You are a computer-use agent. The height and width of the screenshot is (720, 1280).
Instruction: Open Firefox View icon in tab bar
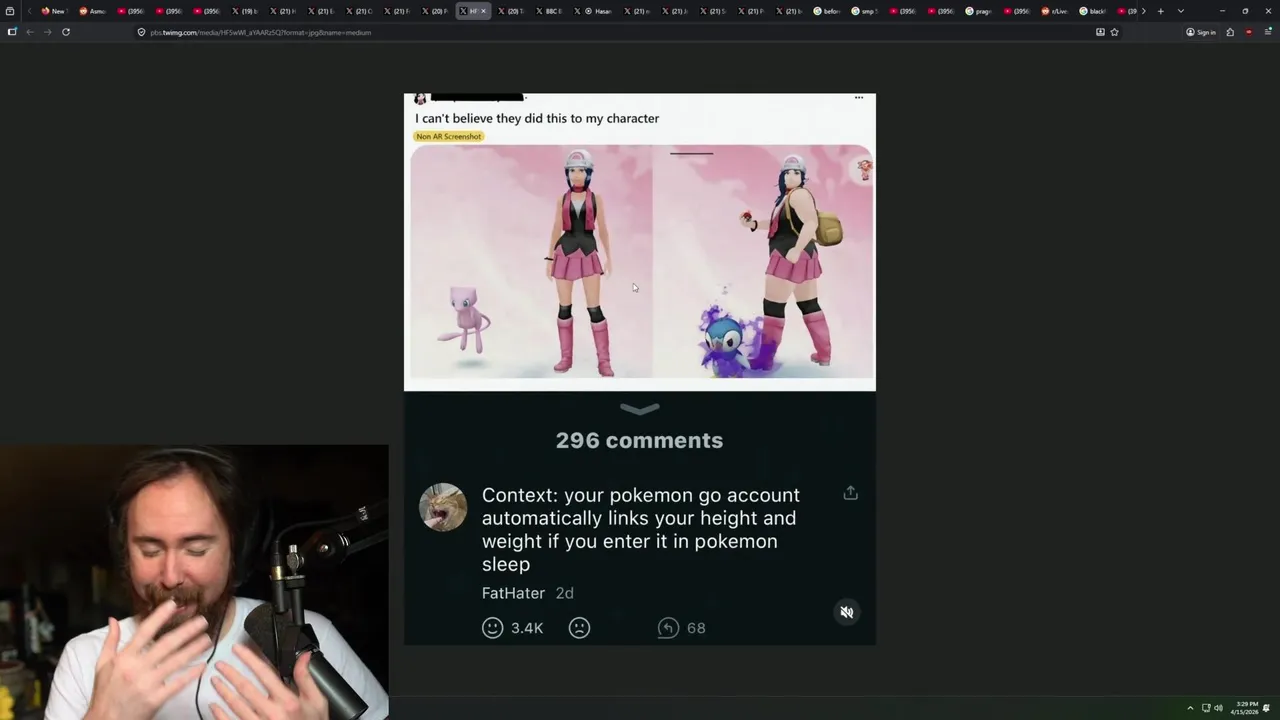pyautogui.click(x=10, y=11)
